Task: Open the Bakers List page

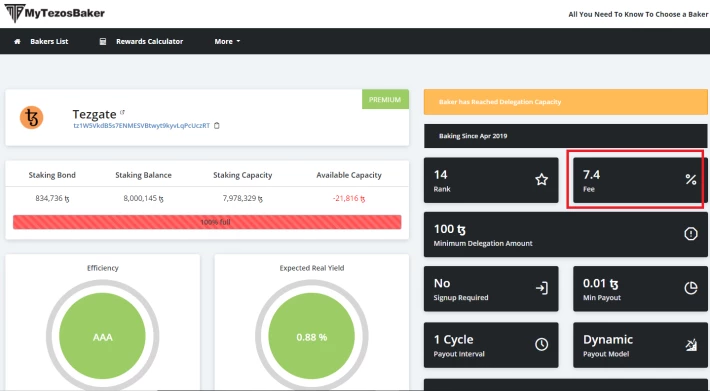Action: click(x=49, y=41)
